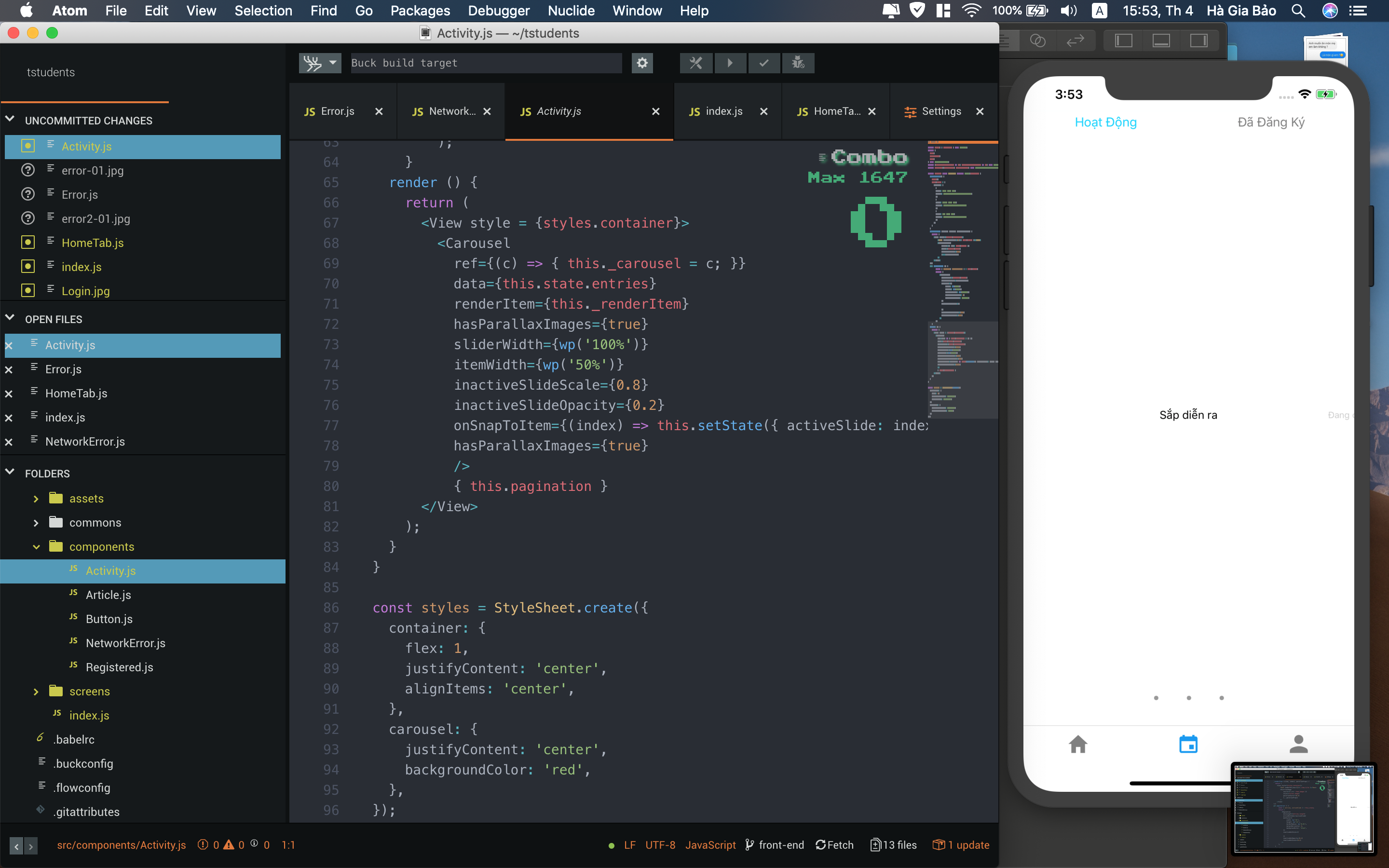This screenshot has width=1389, height=868.
Task: Tap Hoạt Động tab in simulator
Action: click(1105, 122)
